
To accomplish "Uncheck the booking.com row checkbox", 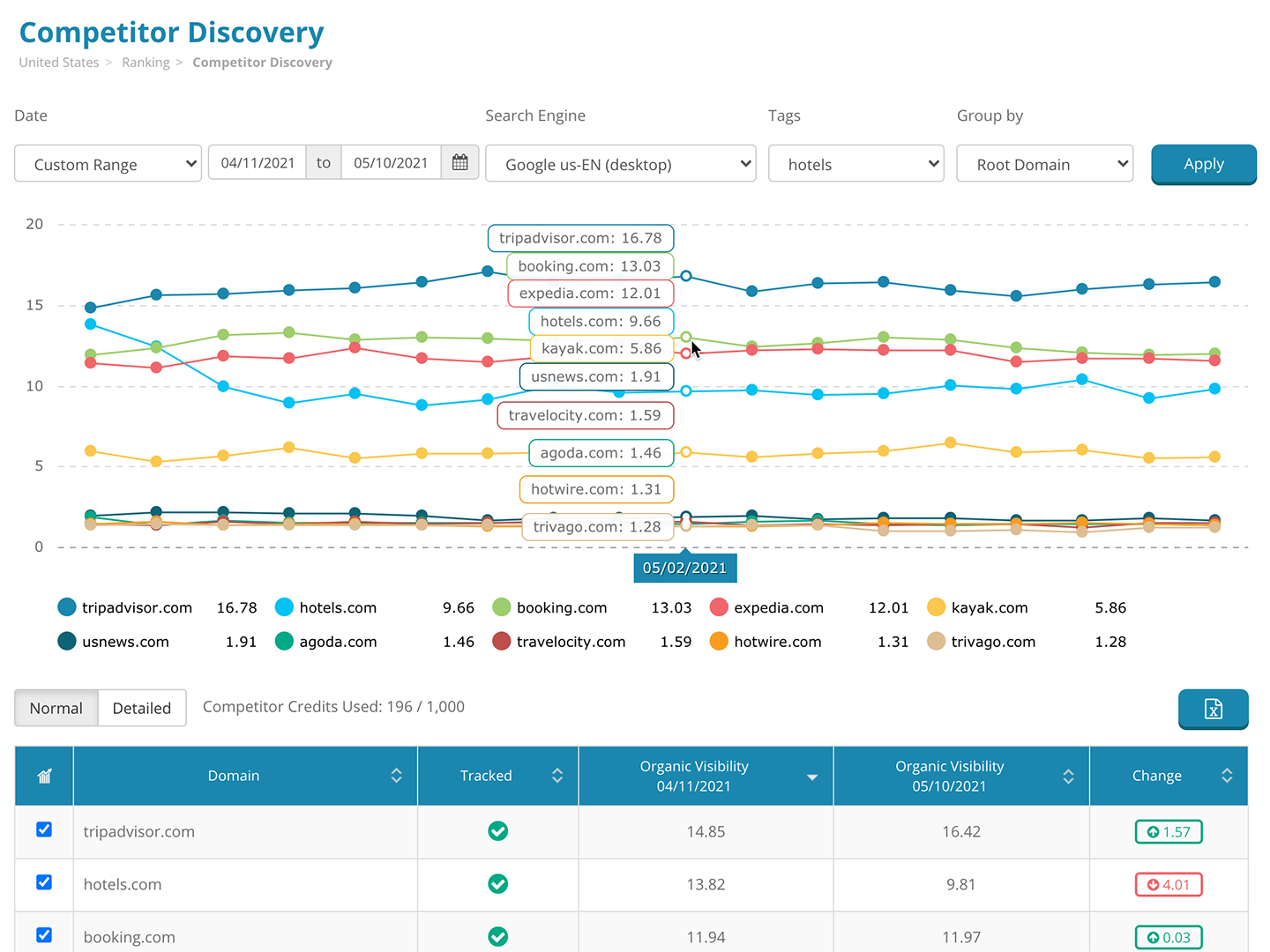I will [x=43, y=935].
